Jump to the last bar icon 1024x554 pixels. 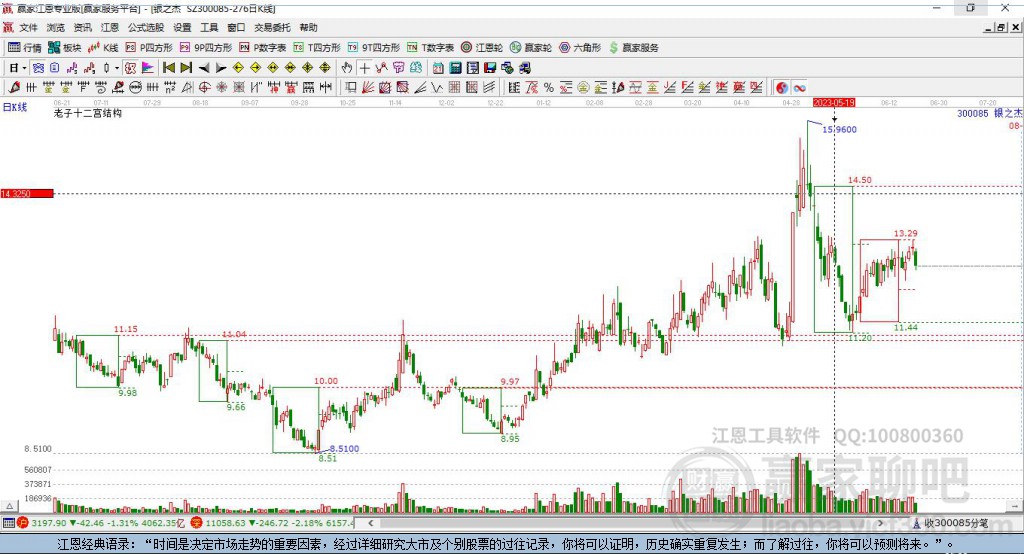pos(186,68)
